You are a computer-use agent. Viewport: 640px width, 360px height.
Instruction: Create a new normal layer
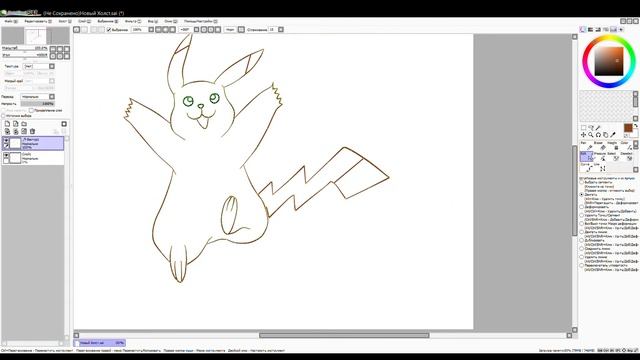coord(7,124)
